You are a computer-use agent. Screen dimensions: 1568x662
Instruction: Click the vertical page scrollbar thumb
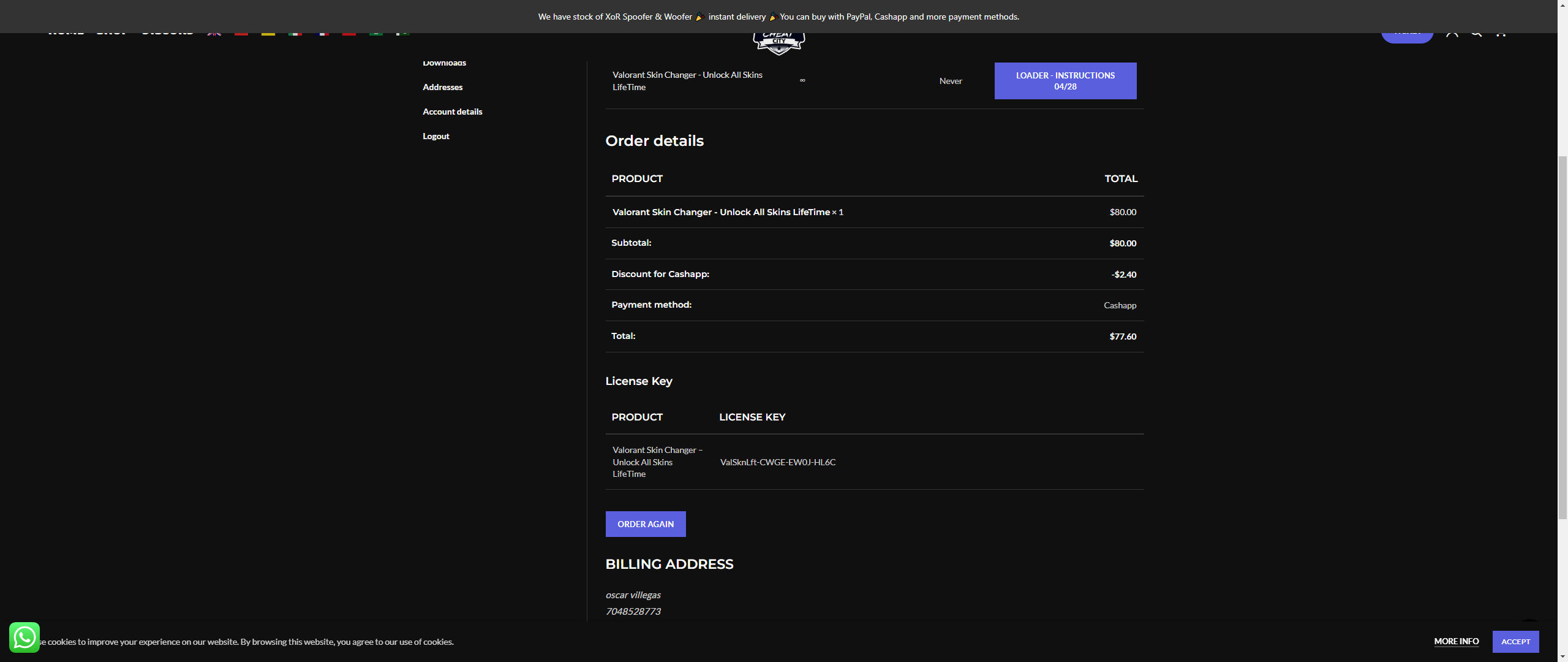pyautogui.click(x=1562, y=337)
